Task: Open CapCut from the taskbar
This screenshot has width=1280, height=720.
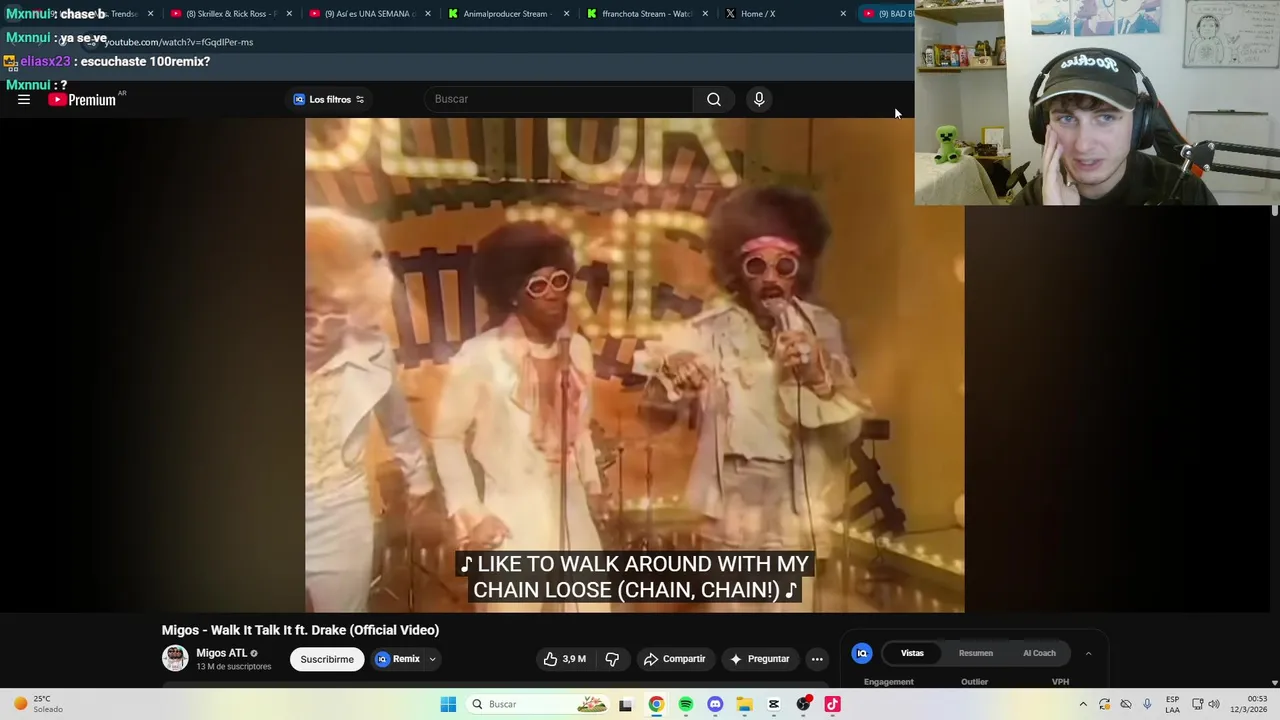Action: coord(773,704)
